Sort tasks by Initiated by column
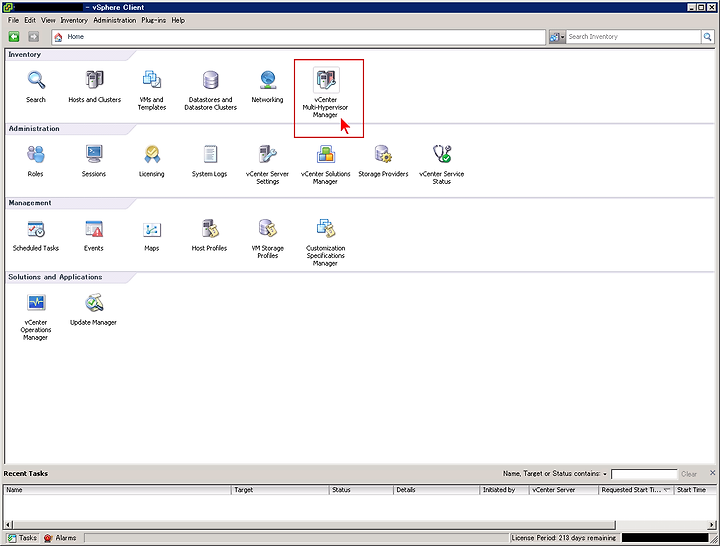The image size is (720, 546). pos(504,490)
